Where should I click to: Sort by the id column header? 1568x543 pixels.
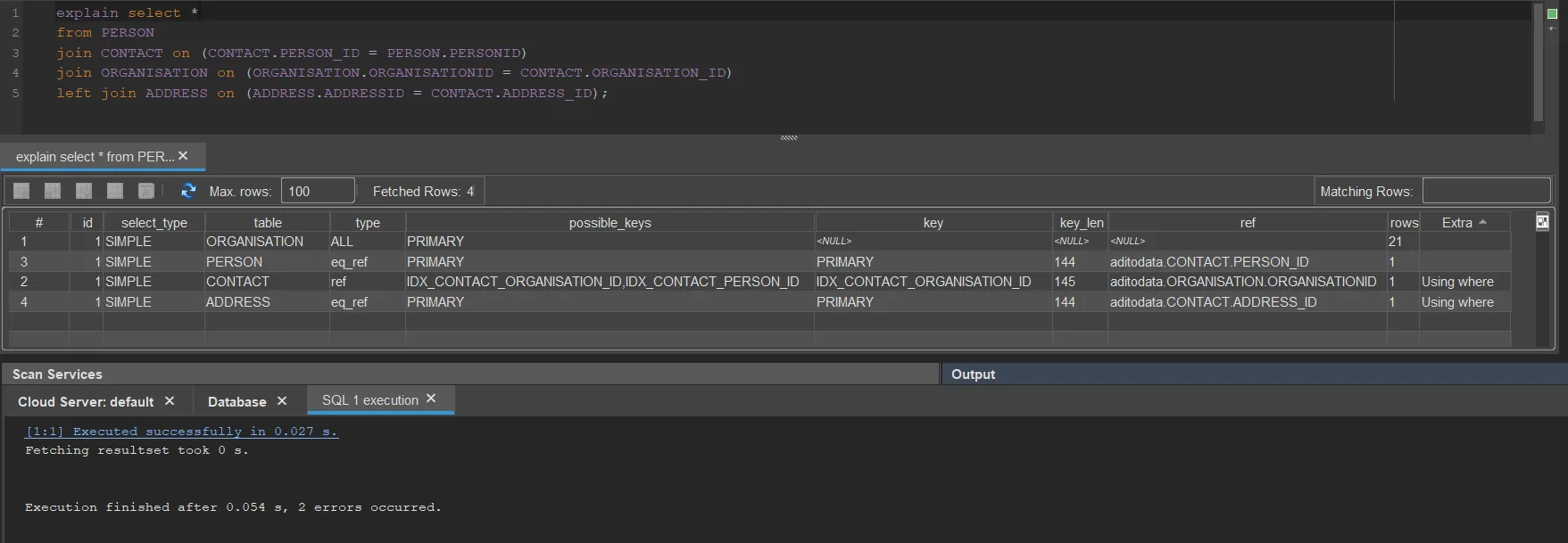tap(87, 222)
